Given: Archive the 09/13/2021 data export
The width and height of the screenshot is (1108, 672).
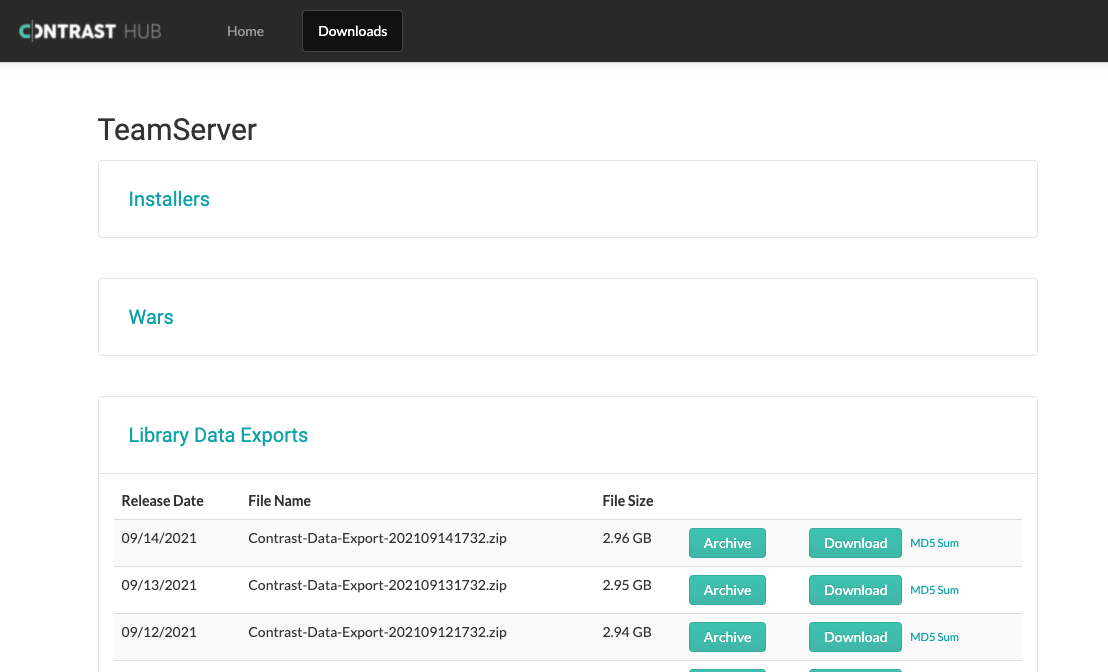Looking at the screenshot, I should tap(727, 590).
